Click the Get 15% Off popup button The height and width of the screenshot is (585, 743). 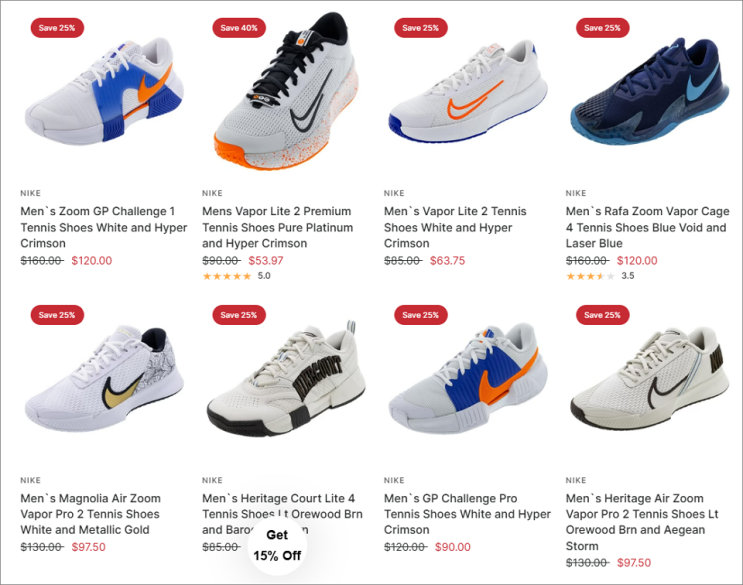pyautogui.click(x=277, y=545)
